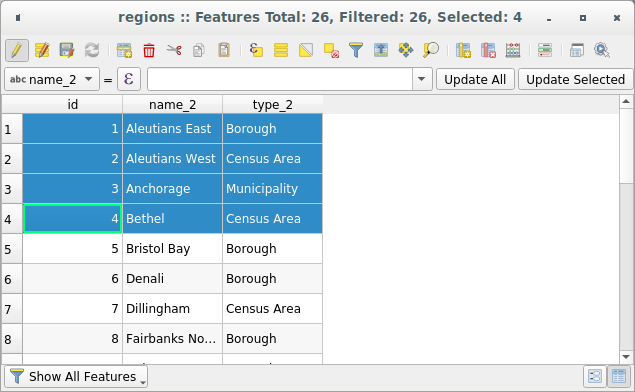Screen dimensions: 635x392
Task: Delete selected features with trash icon
Action: coord(149,51)
